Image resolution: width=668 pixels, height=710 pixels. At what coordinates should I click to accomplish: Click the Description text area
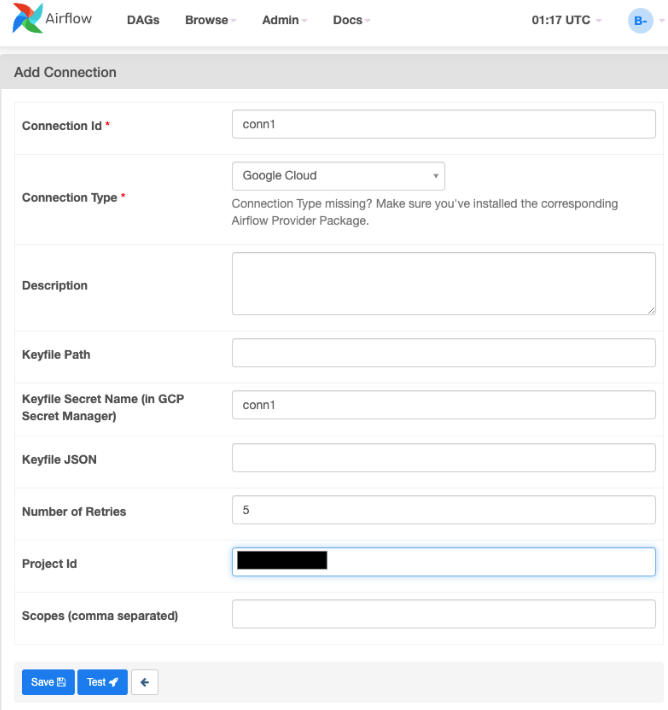[443, 283]
